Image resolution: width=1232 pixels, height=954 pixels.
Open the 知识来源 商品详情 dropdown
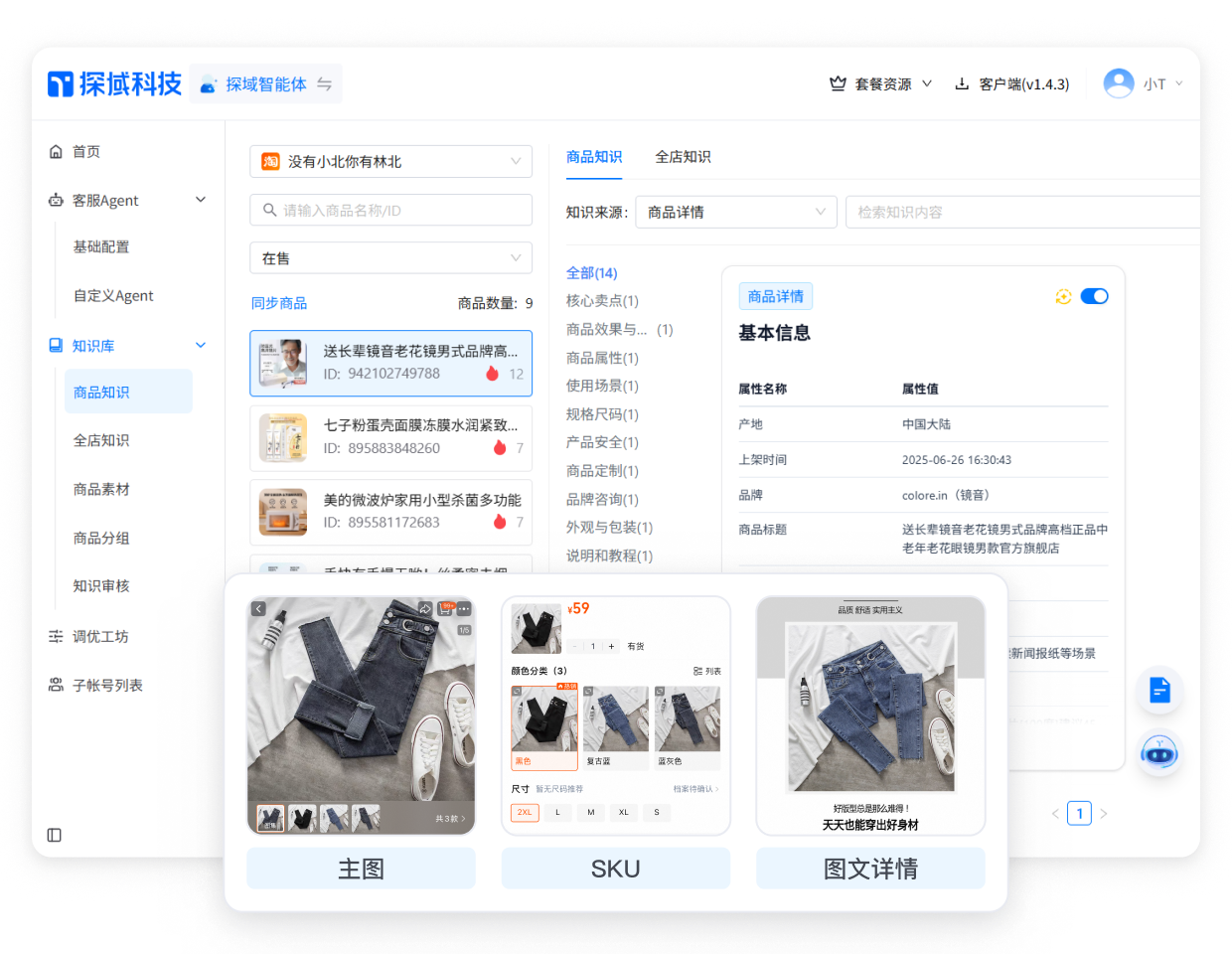tap(735, 212)
